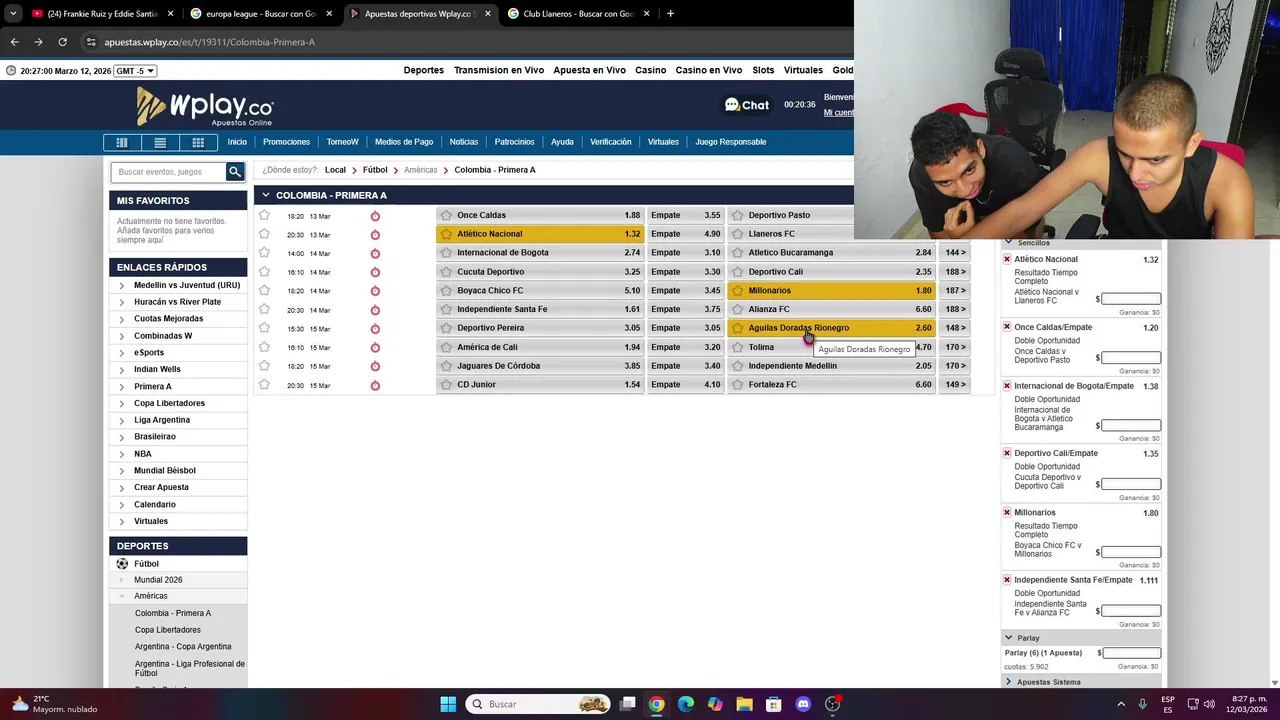The width and height of the screenshot is (1280, 720).
Task: Remove Once Caldas/Empate bet from the slip
Action: [1007, 327]
